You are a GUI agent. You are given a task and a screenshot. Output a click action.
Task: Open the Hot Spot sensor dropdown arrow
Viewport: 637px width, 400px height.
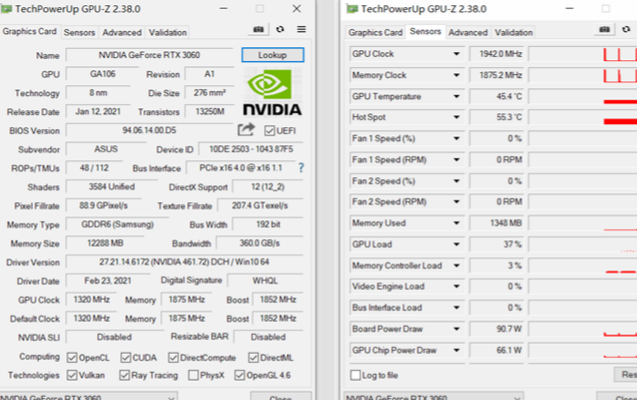point(457,117)
